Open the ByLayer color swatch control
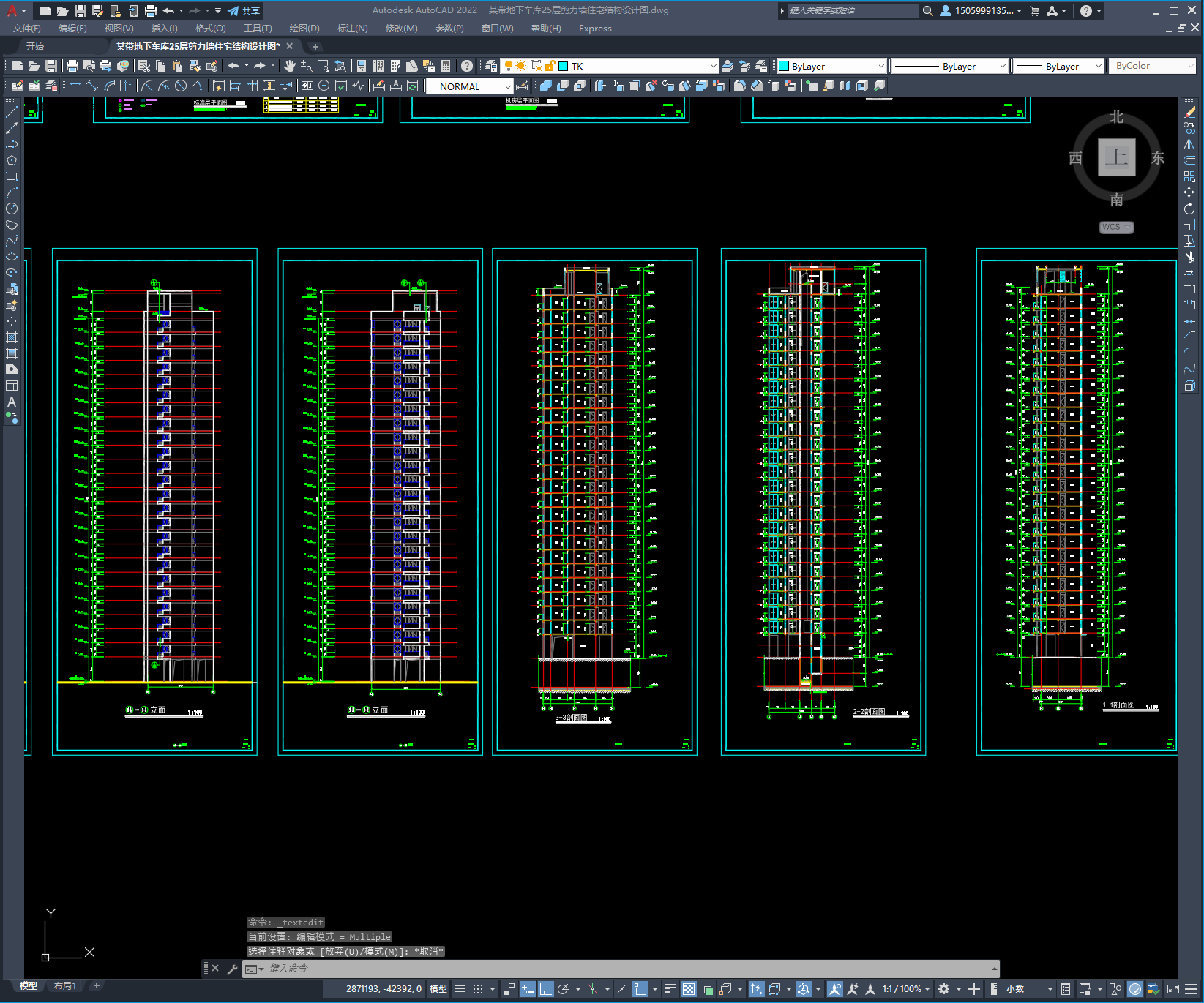1204x1003 pixels. click(831, 66)
